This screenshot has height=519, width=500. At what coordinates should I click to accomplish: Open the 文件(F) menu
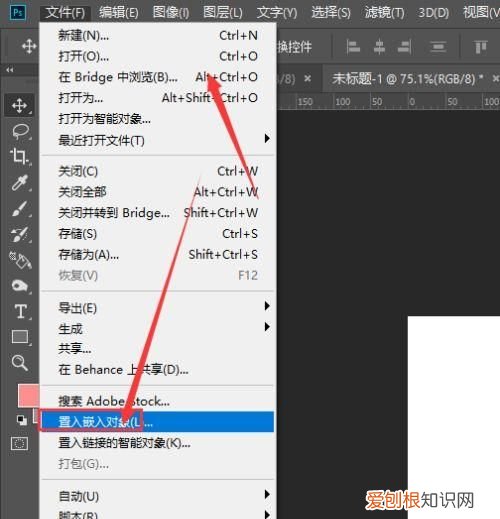(x=65, y=13)
